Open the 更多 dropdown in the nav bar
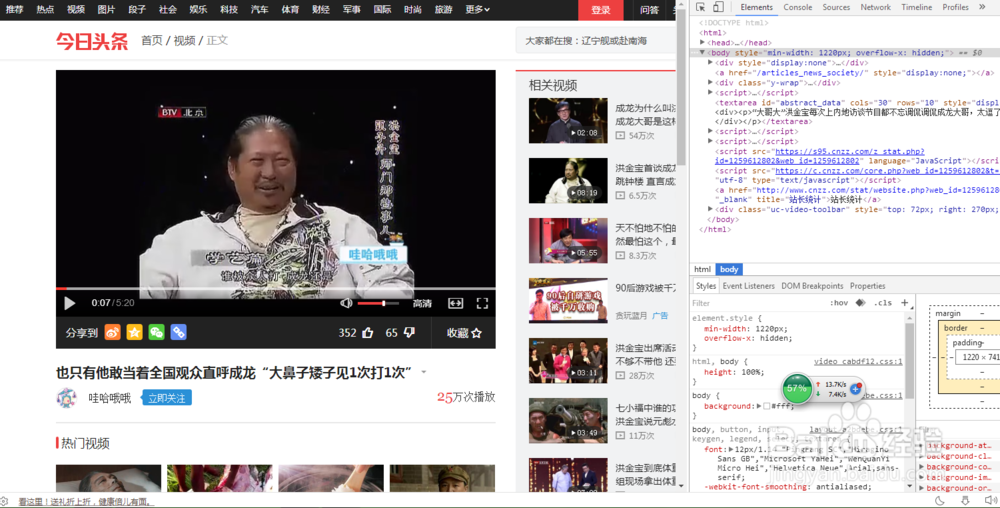Image resolution: width=1000 pixels, height=508 pixels. click(478, 9)
